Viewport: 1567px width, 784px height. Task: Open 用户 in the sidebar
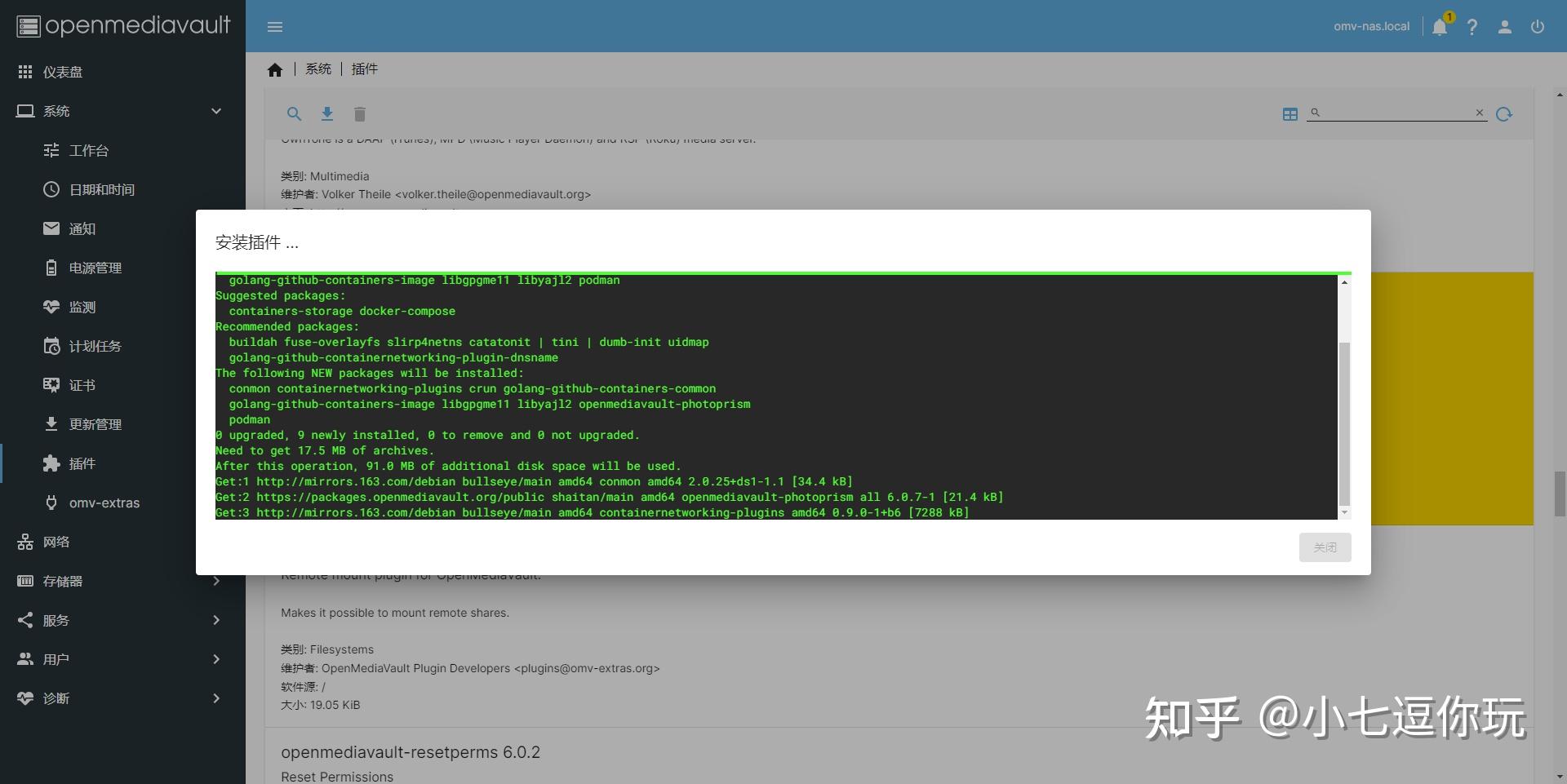pyautogui.click(x=122, y=659)
